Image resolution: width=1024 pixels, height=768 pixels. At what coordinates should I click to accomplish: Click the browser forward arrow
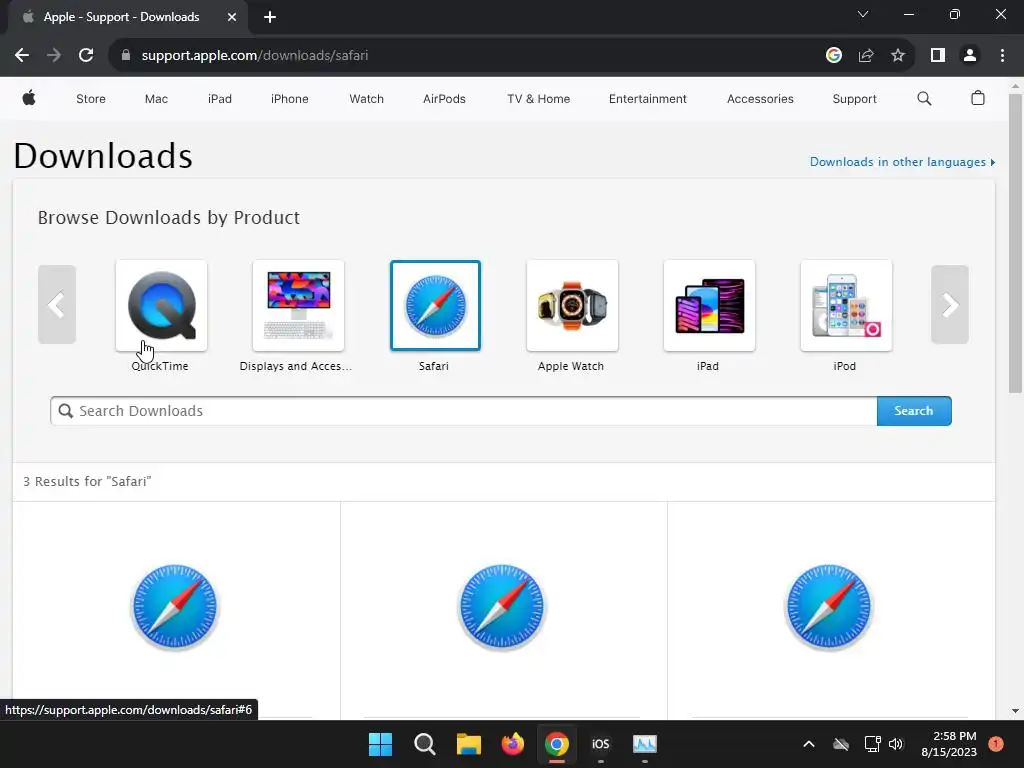coord(54,56)
